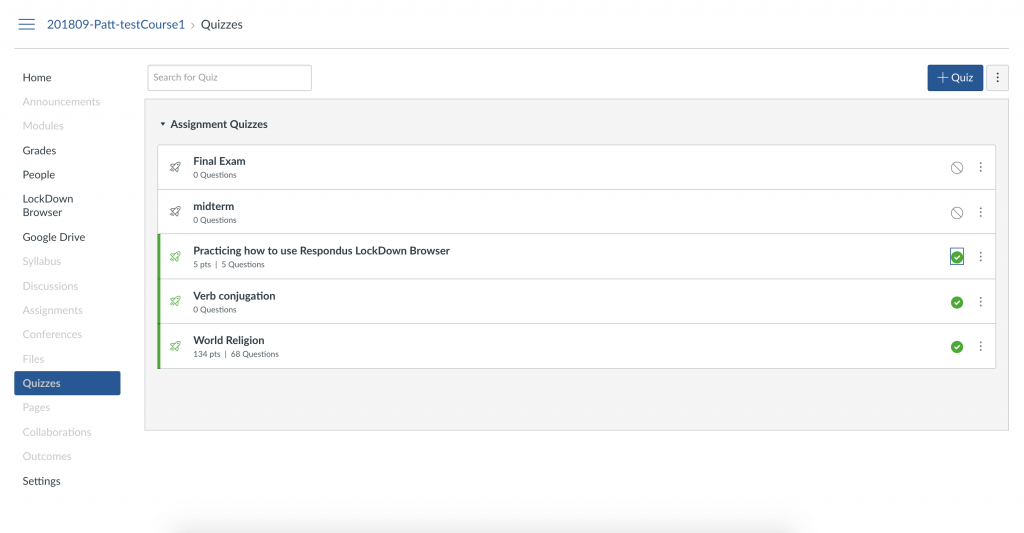Open the kebab menu for the World Religion row

980,346
